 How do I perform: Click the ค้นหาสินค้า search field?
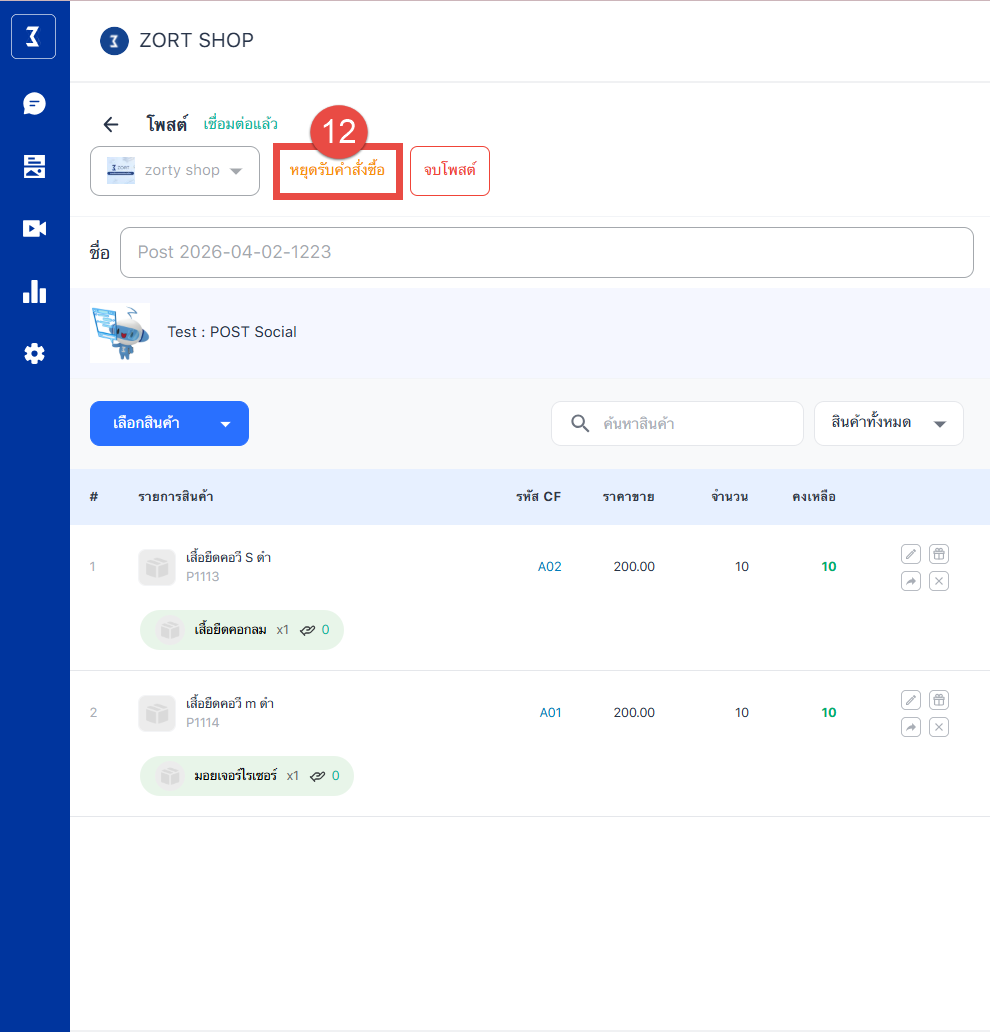690,423
